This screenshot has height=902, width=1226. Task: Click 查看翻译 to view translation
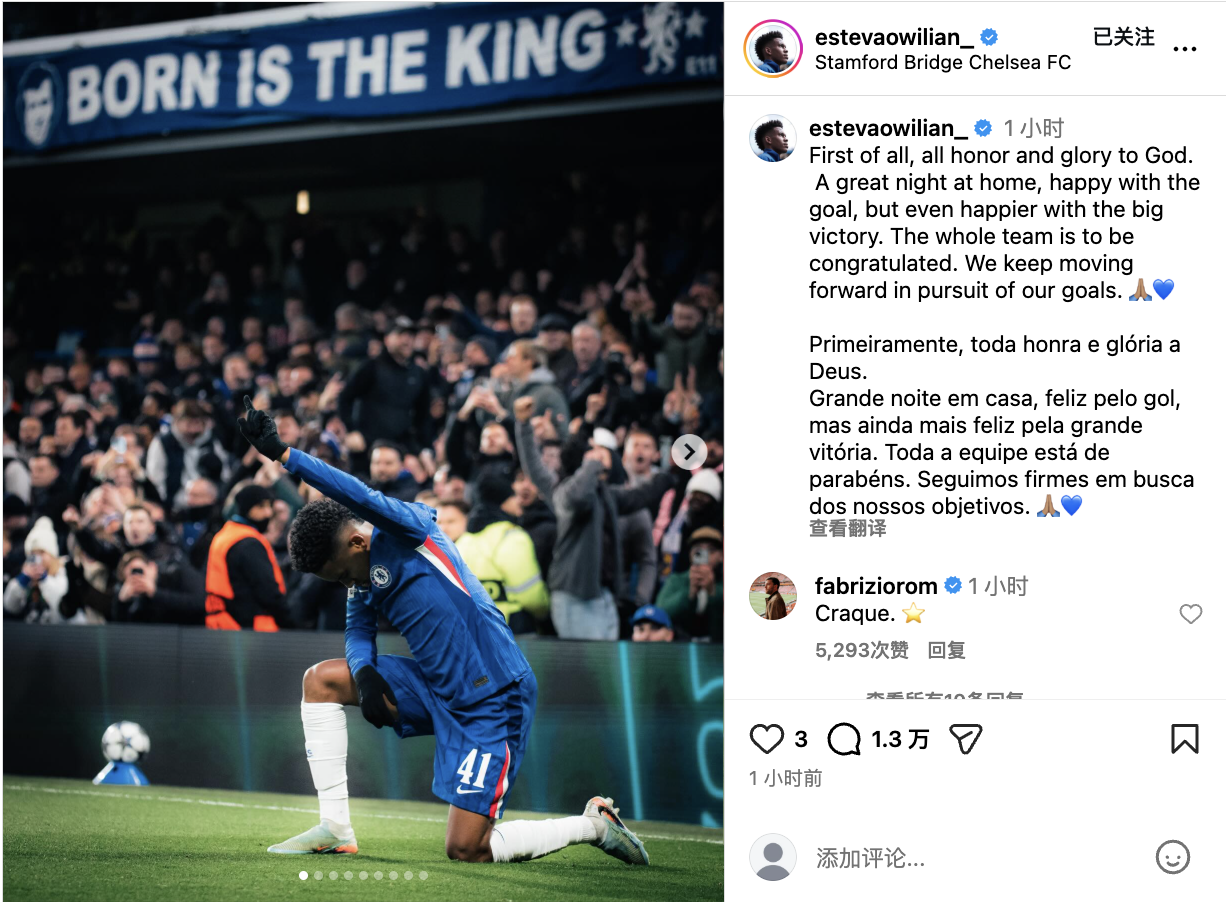pyautogui.click(x=848, y=529)
